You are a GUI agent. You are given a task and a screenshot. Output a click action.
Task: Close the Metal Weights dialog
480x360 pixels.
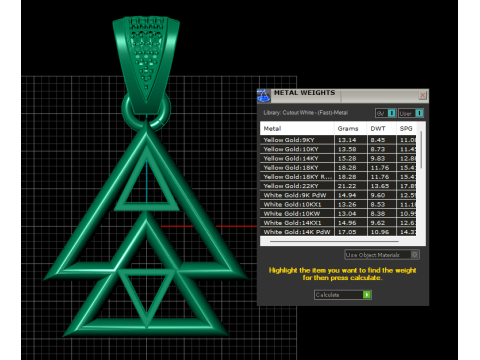pos(422,95)
